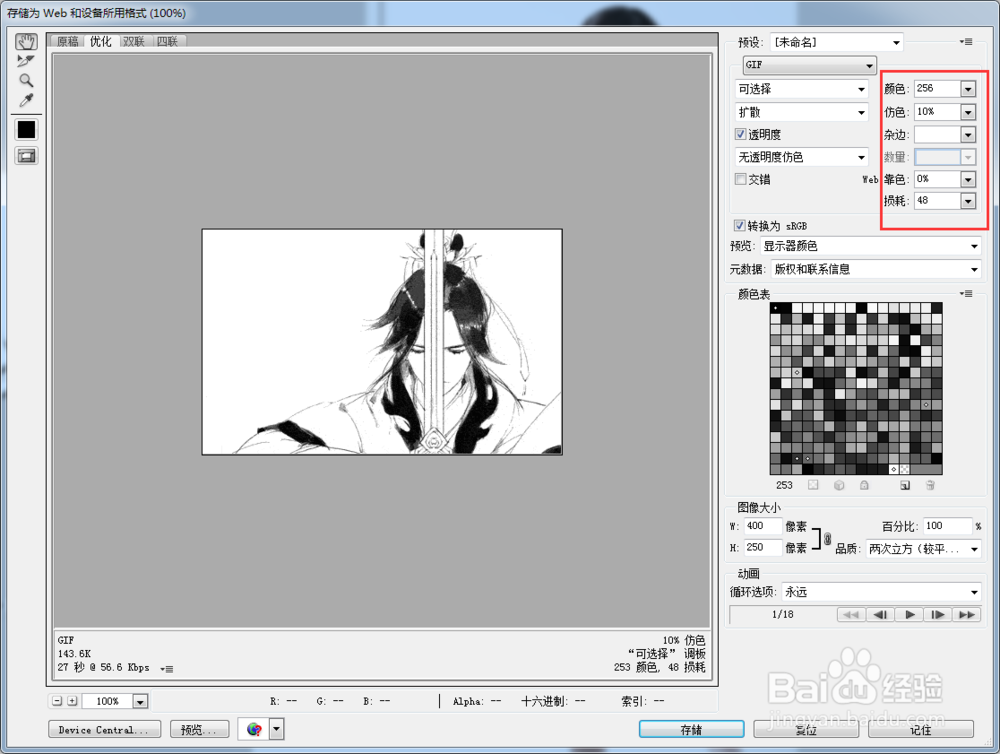Click the 存储 save button
Viewport: 1000px width, 754px height.
[x=691, y=729]
